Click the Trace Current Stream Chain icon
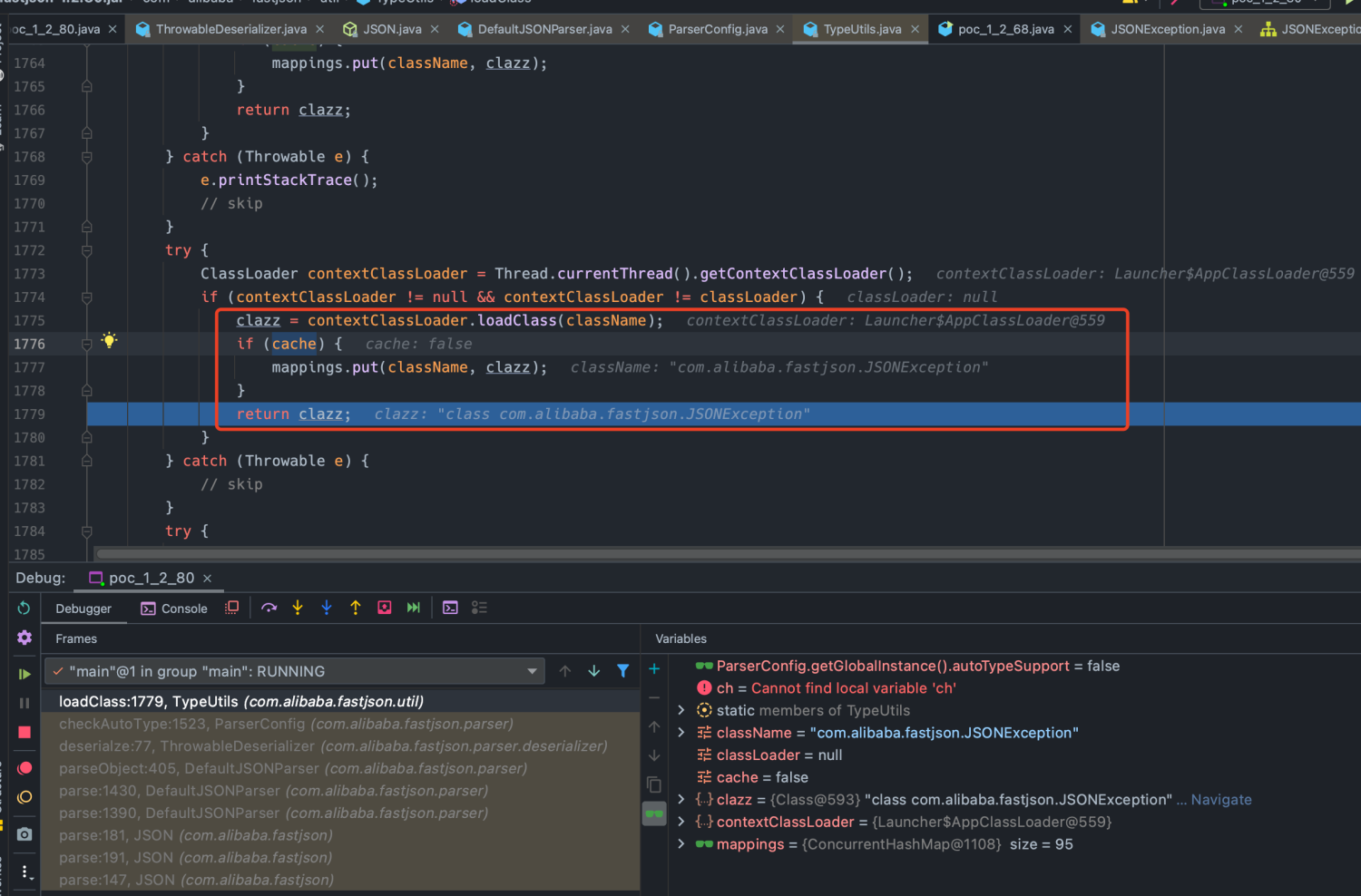 pos(479,608)
